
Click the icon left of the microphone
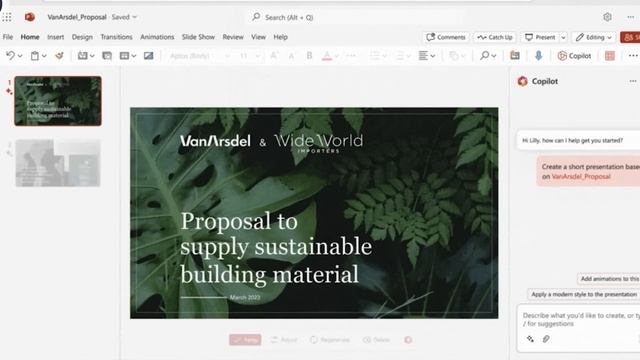point(515,56)
